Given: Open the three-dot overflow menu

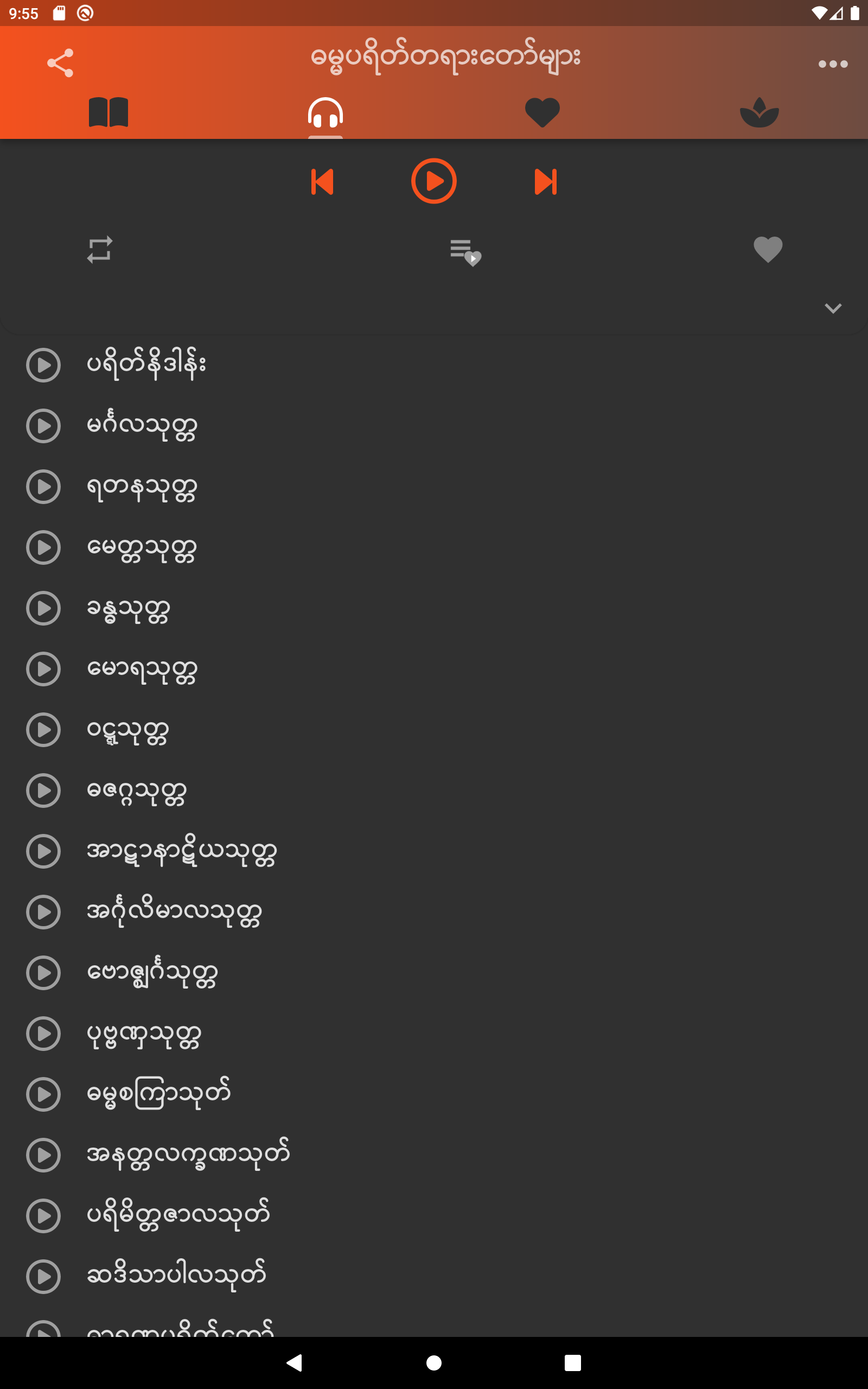Looking at the screenshot, I should (x=832, y=63).
